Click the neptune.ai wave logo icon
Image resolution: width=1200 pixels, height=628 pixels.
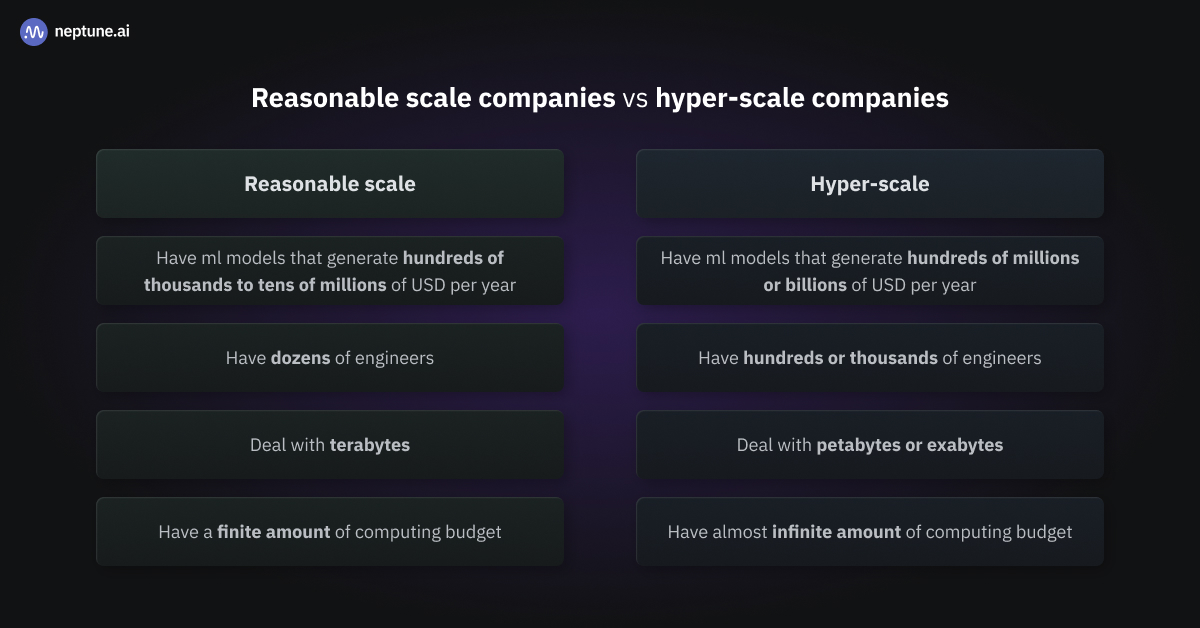point(34,32)
